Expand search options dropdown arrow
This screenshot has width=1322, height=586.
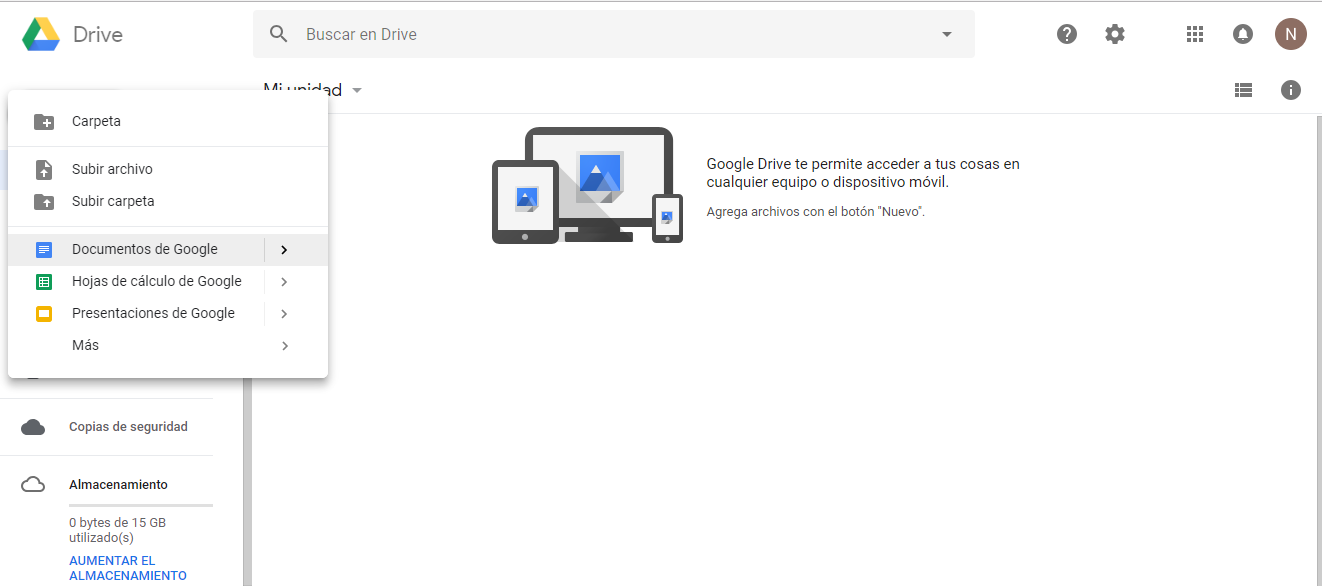click(x=947, y=34)
